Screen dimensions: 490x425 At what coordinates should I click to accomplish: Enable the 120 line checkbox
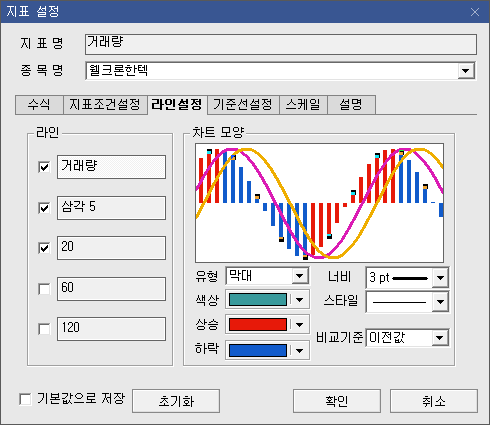click(44, 329)
